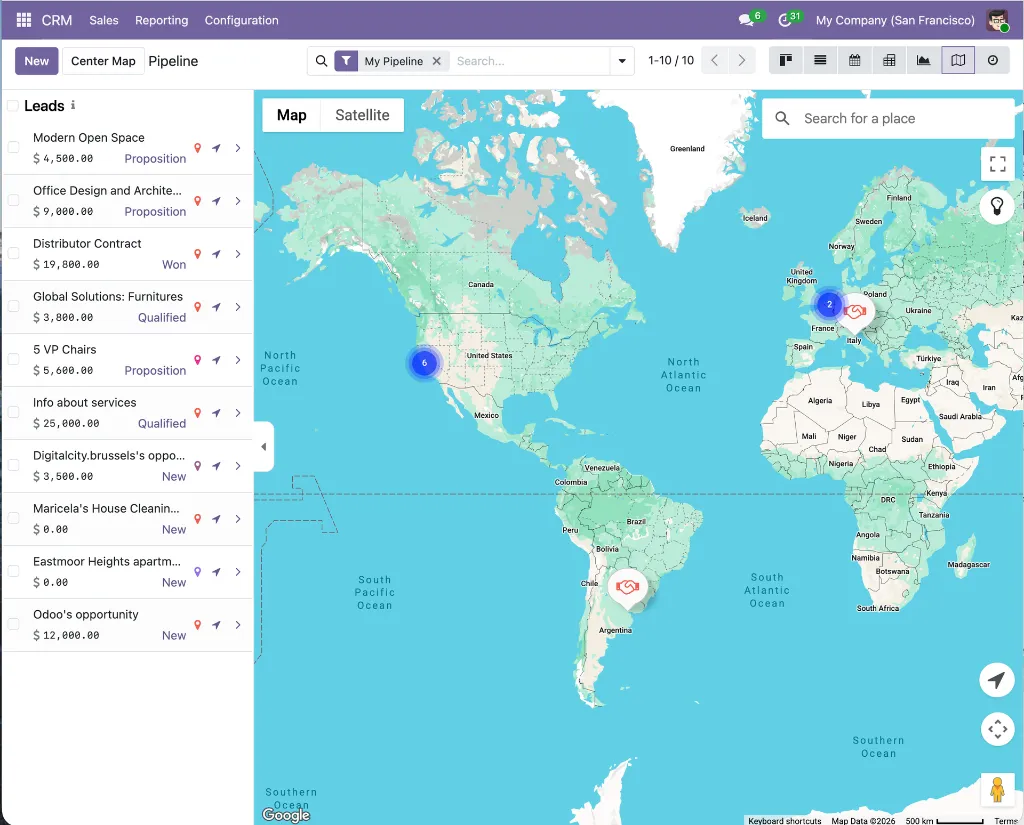The image size is (1024, 825).
Task: Focus the Search... input field
Action: point(530,61)
